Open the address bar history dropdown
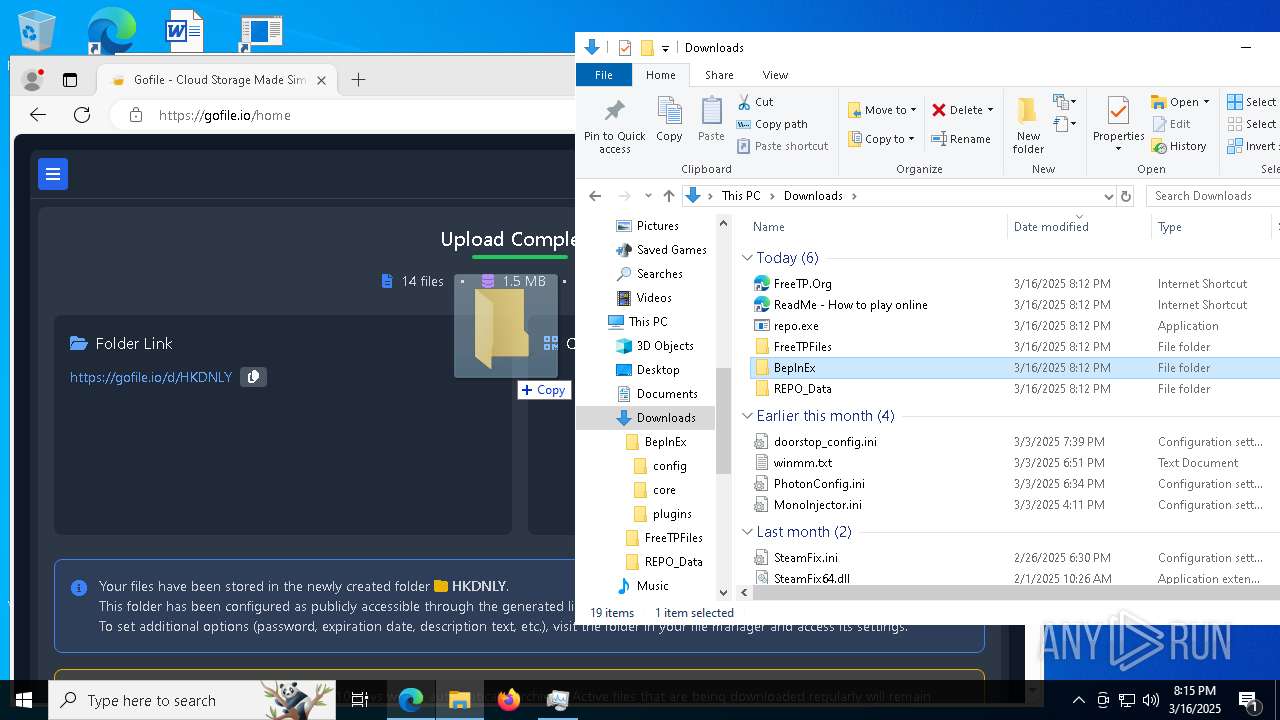This screenshot has height=720, width=1280. tap(1108, 196)
